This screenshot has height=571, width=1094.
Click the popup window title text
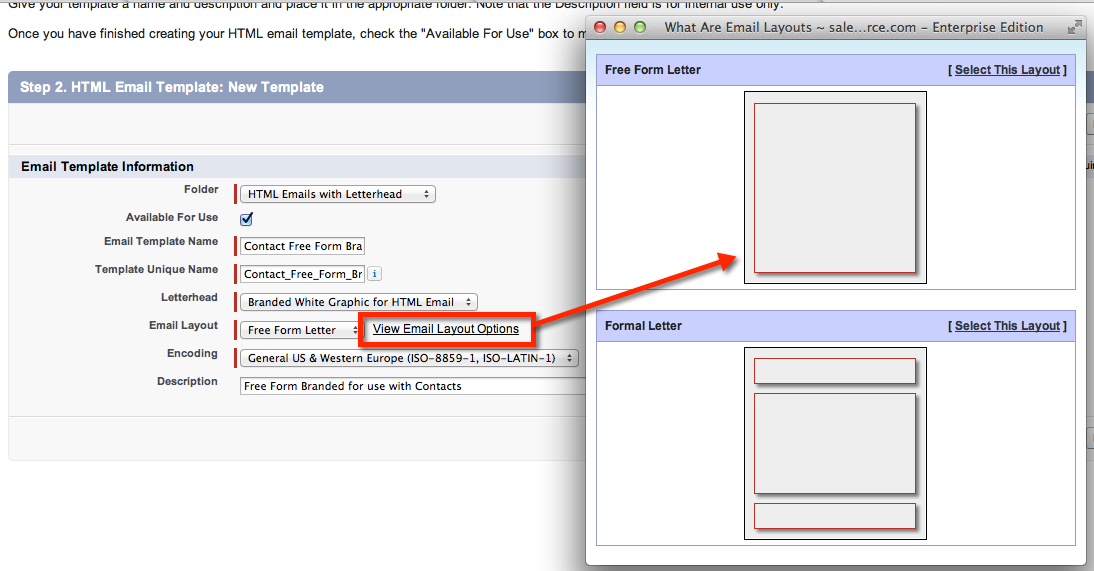[x=854, y=27]
